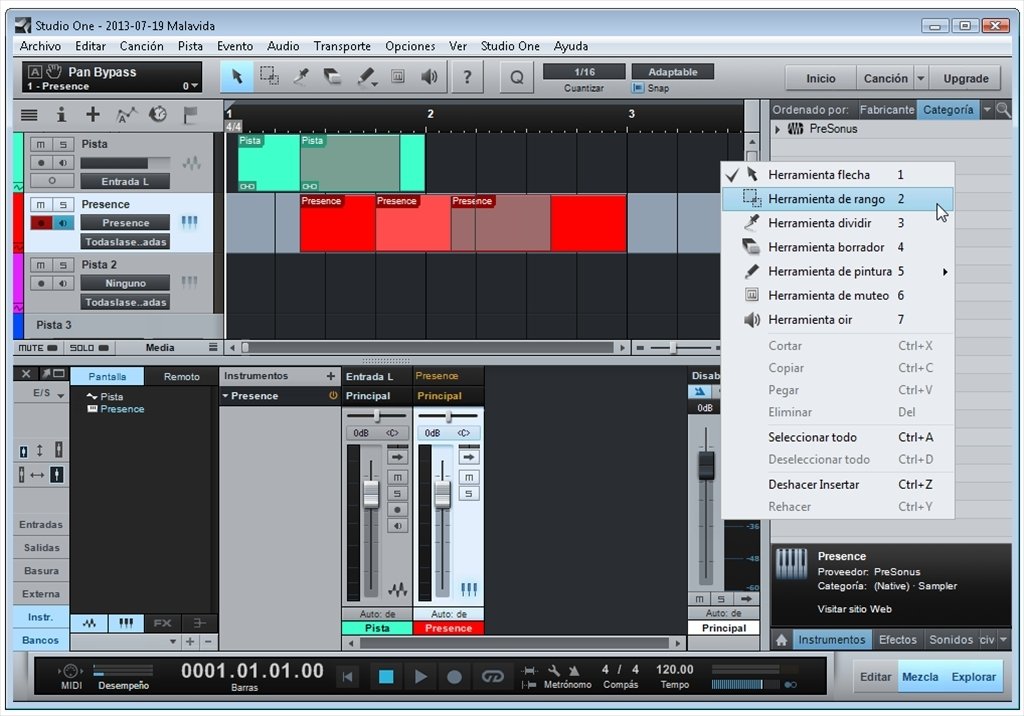Click the stop transport button
The width and height of the screenshot is (1024, 716).
(x=387, y=677)
